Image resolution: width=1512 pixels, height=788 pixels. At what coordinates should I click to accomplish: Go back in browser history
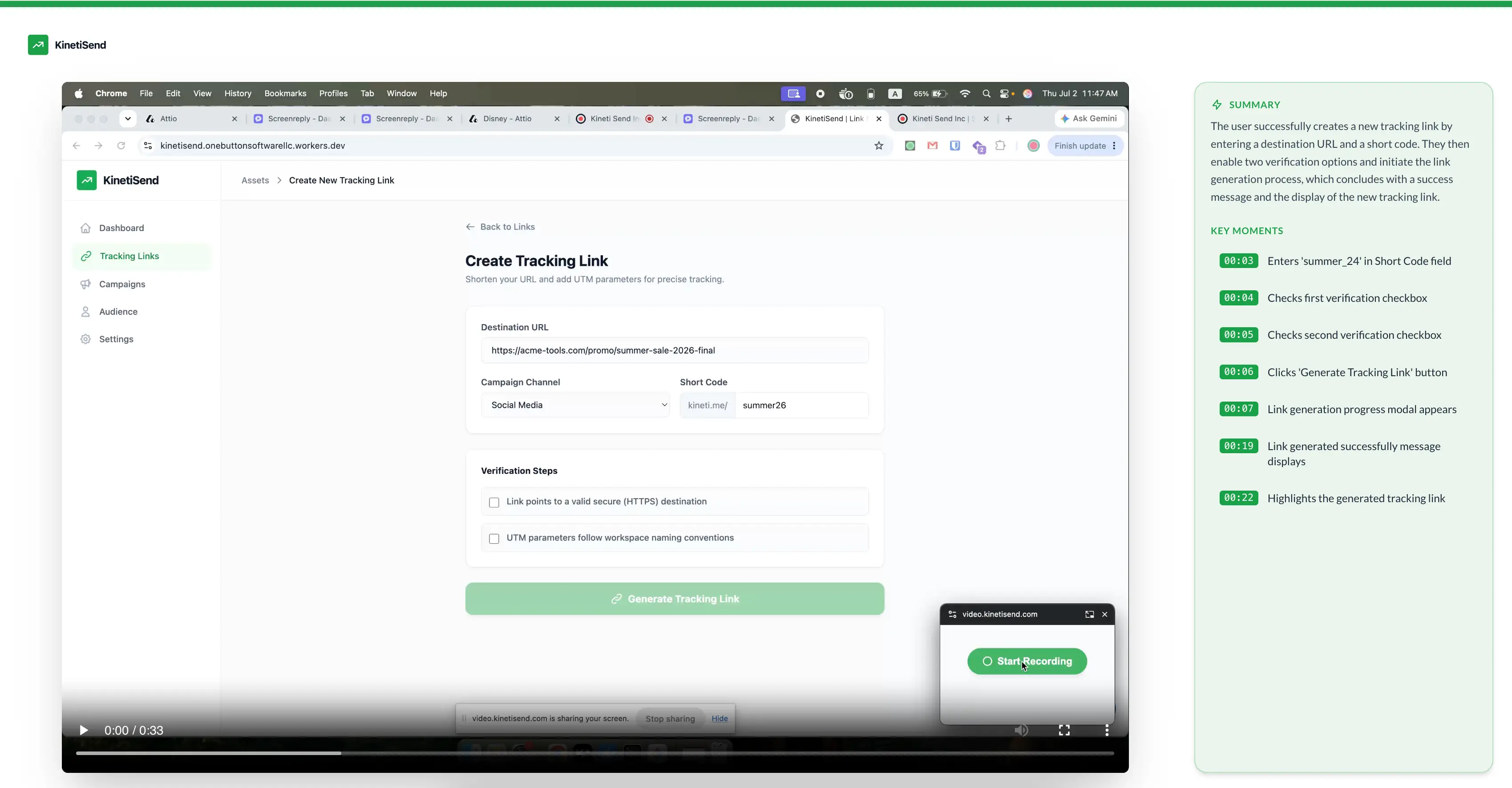point(76,146)
